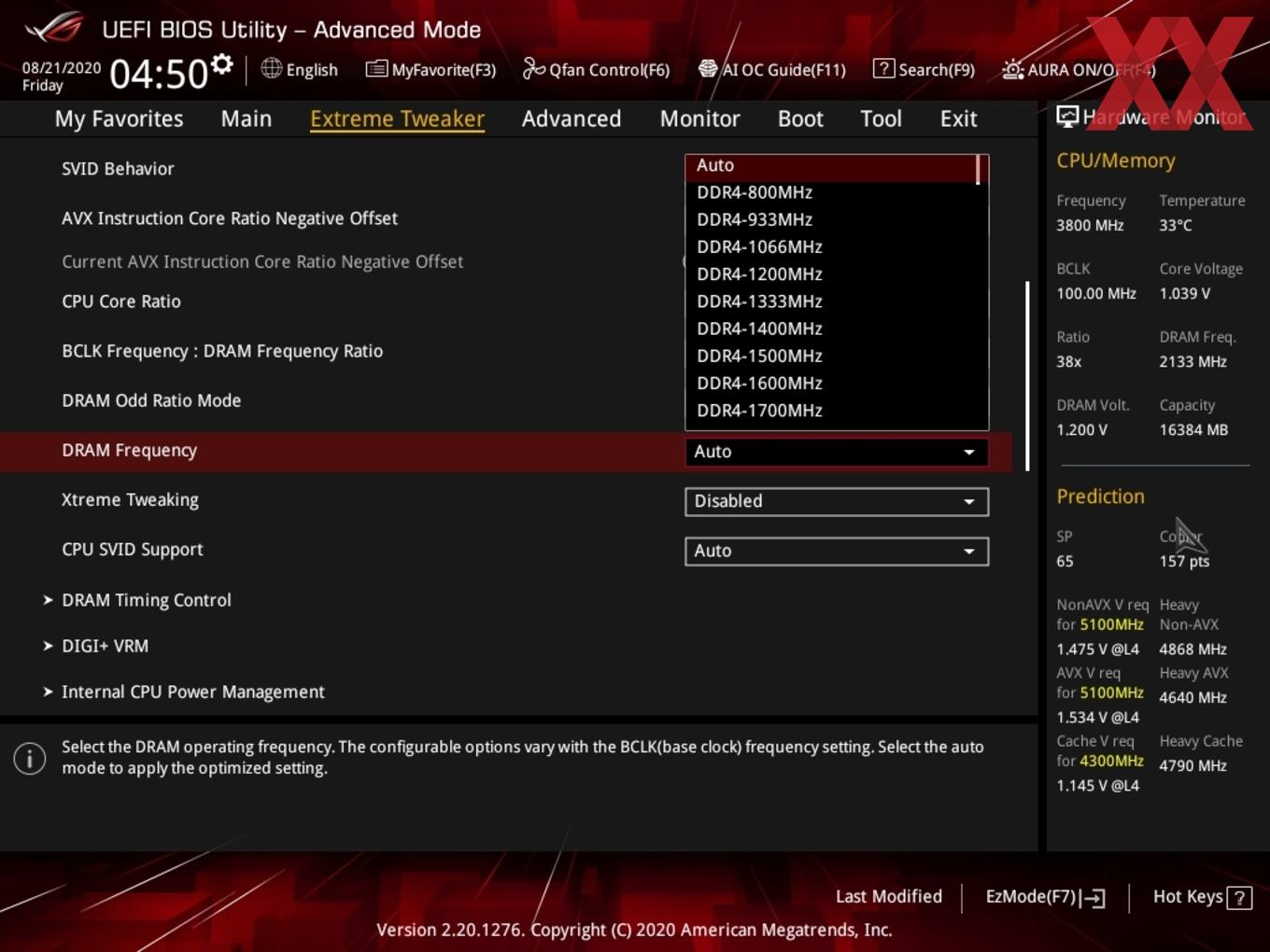Click the ROG logo icon
Viewport: 1270px width, 952px height.
click(x=54, y=28)
